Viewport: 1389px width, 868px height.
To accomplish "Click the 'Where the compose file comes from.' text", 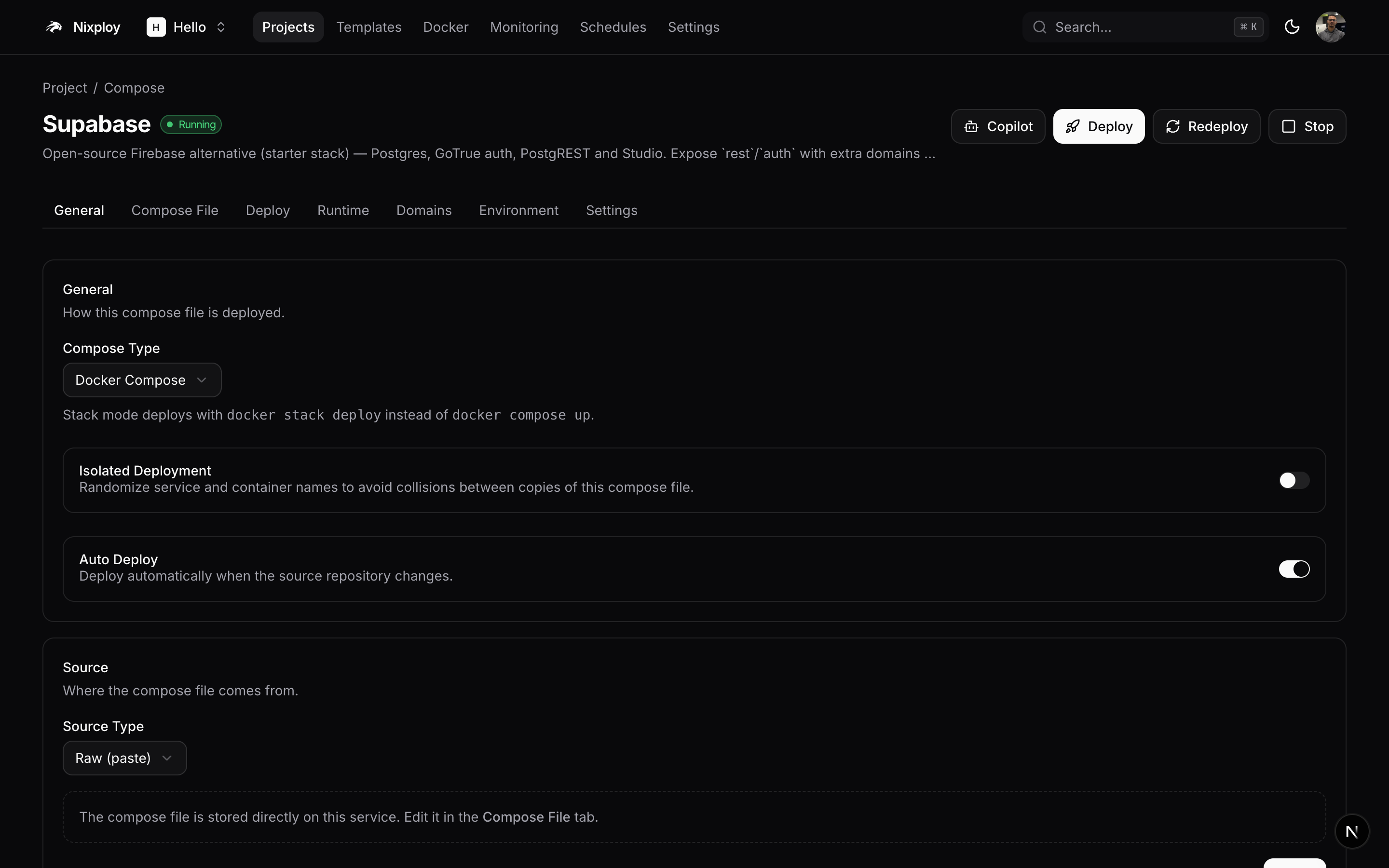I will (181, 691).
